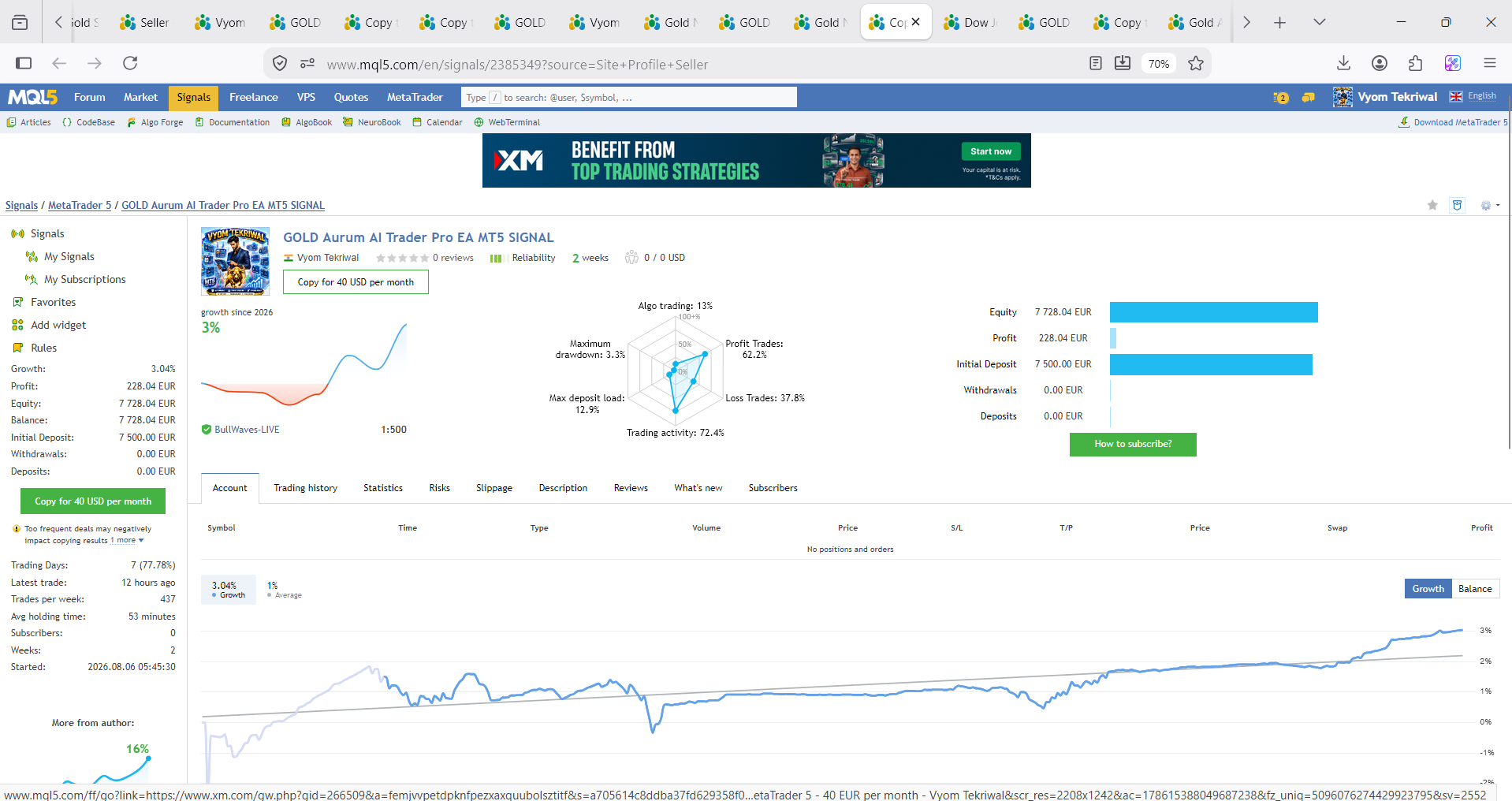Open site permissions icon in address bar
Viewport: 1512px width, 801px height.
(x=307, y=64)
